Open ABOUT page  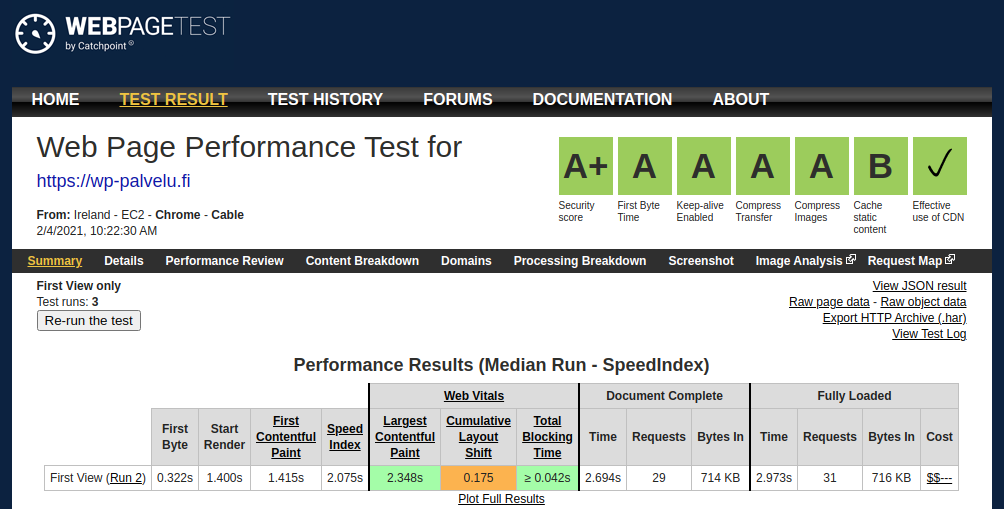pyautogui.click(x=741, y=99)
